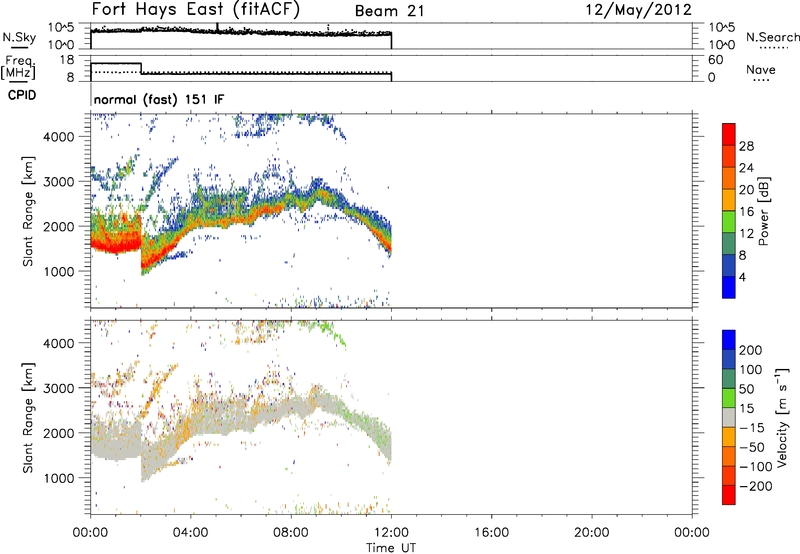Click the 'CPID' label

click(x=22, y=95)
